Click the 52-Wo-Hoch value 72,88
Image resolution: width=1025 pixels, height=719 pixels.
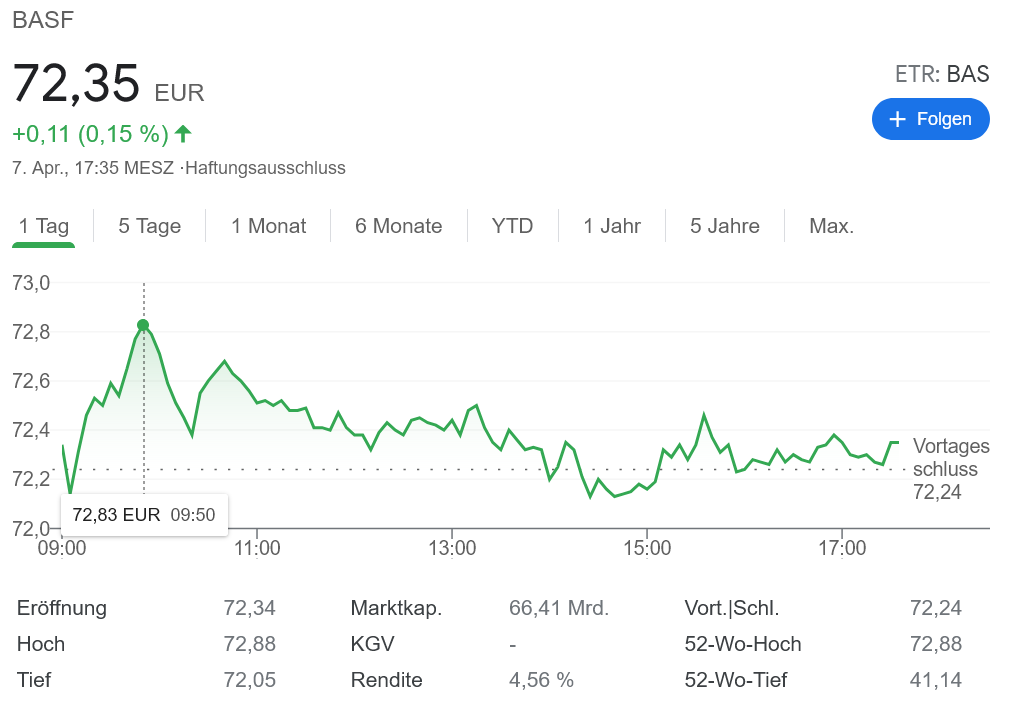pos(936,644)
